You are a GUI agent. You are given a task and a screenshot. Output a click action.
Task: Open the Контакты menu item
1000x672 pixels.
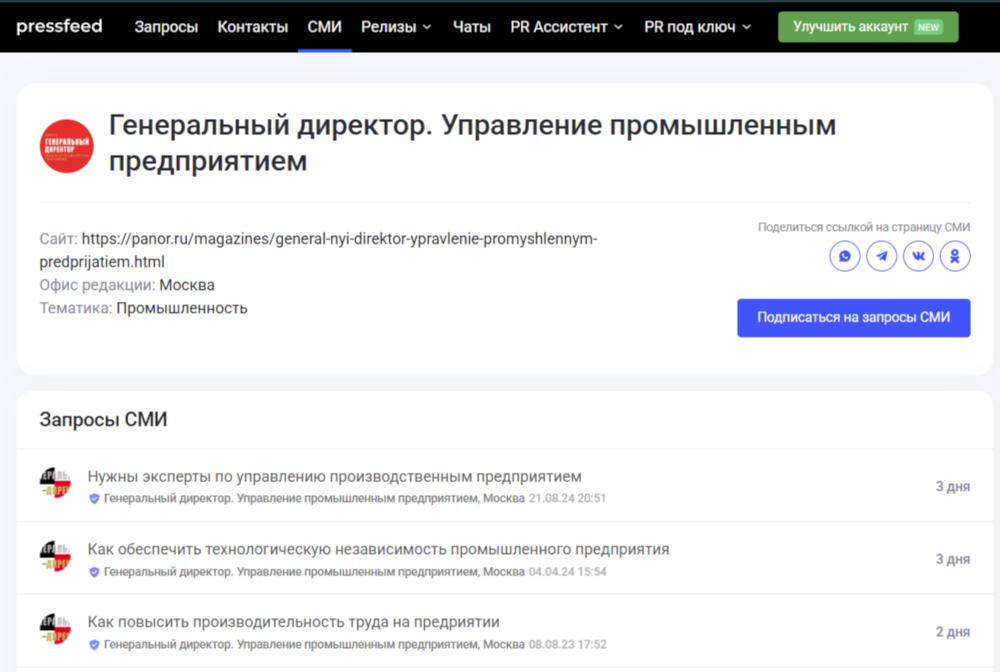click(253, 27)
